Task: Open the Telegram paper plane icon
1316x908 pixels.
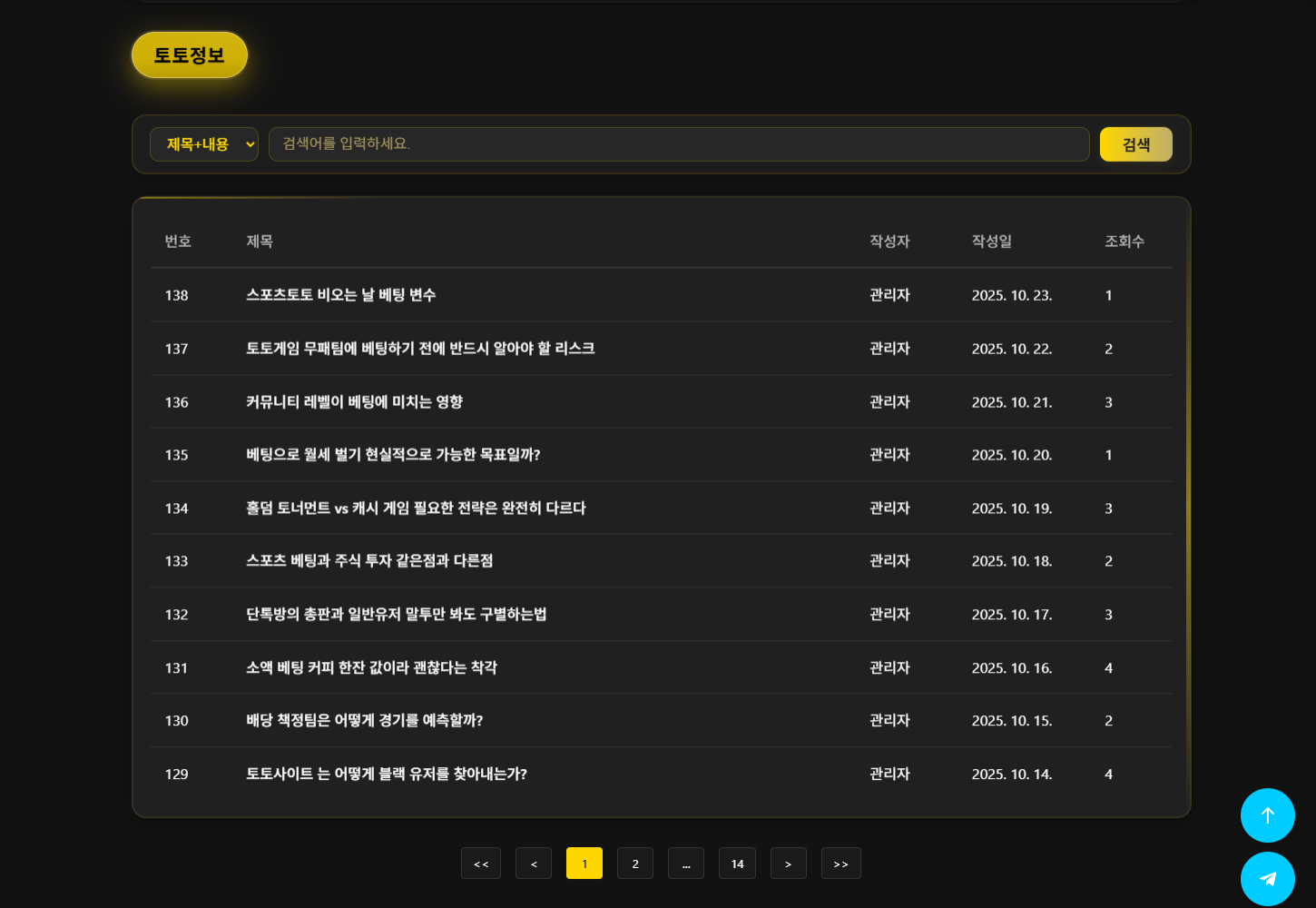Action: point(1267,878)
